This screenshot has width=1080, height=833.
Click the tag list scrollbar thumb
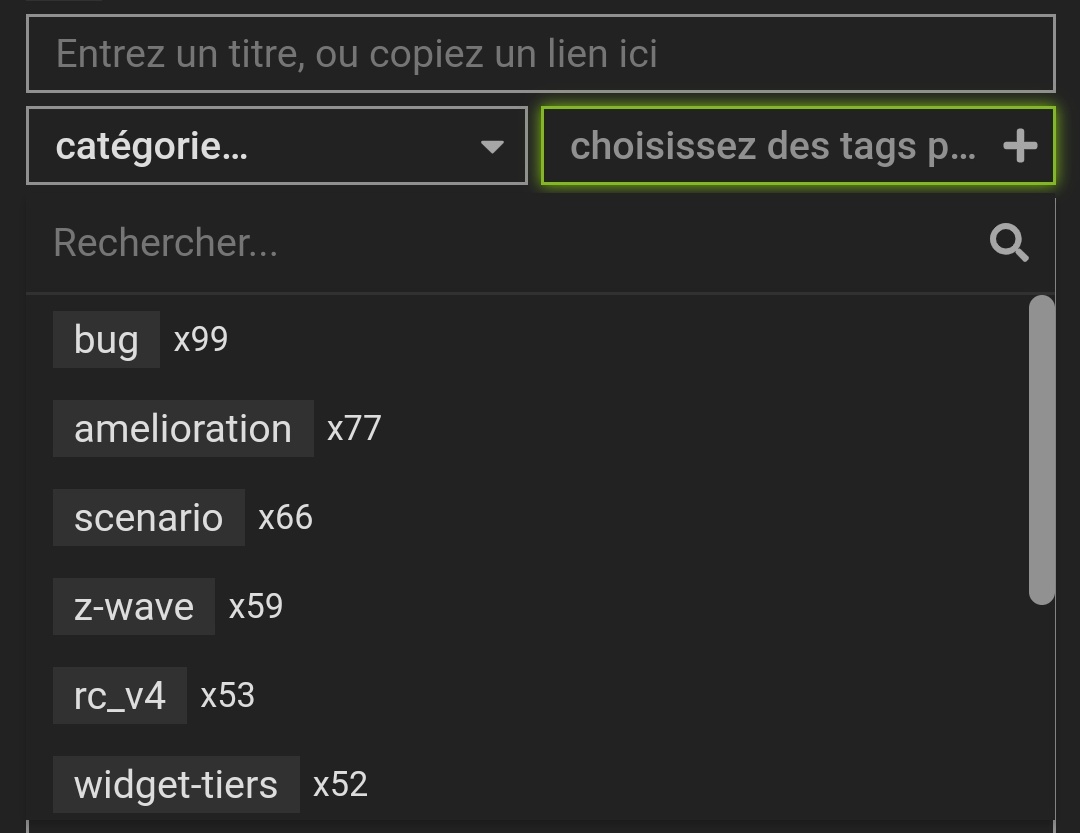1041,450
